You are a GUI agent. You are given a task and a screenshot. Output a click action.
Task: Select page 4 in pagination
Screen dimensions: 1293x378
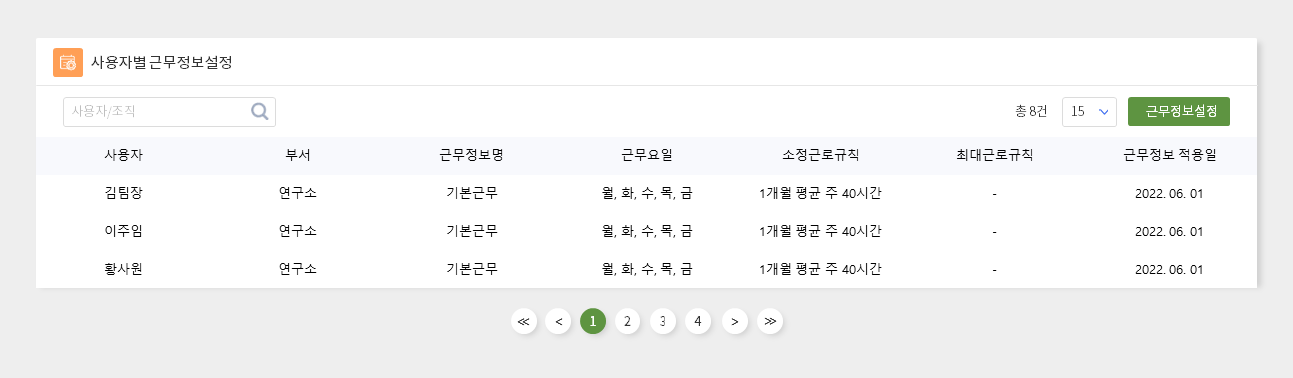click(x=698, y=321)
